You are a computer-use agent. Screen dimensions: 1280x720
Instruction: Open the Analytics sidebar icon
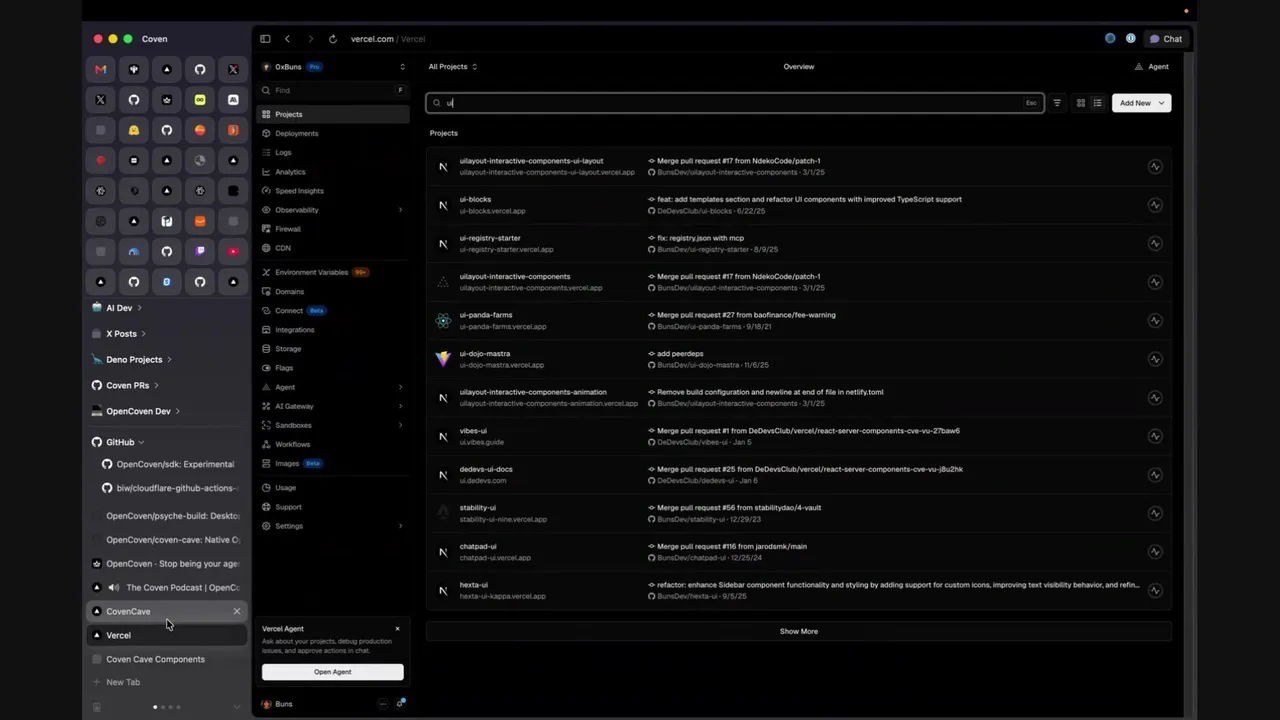266,171
